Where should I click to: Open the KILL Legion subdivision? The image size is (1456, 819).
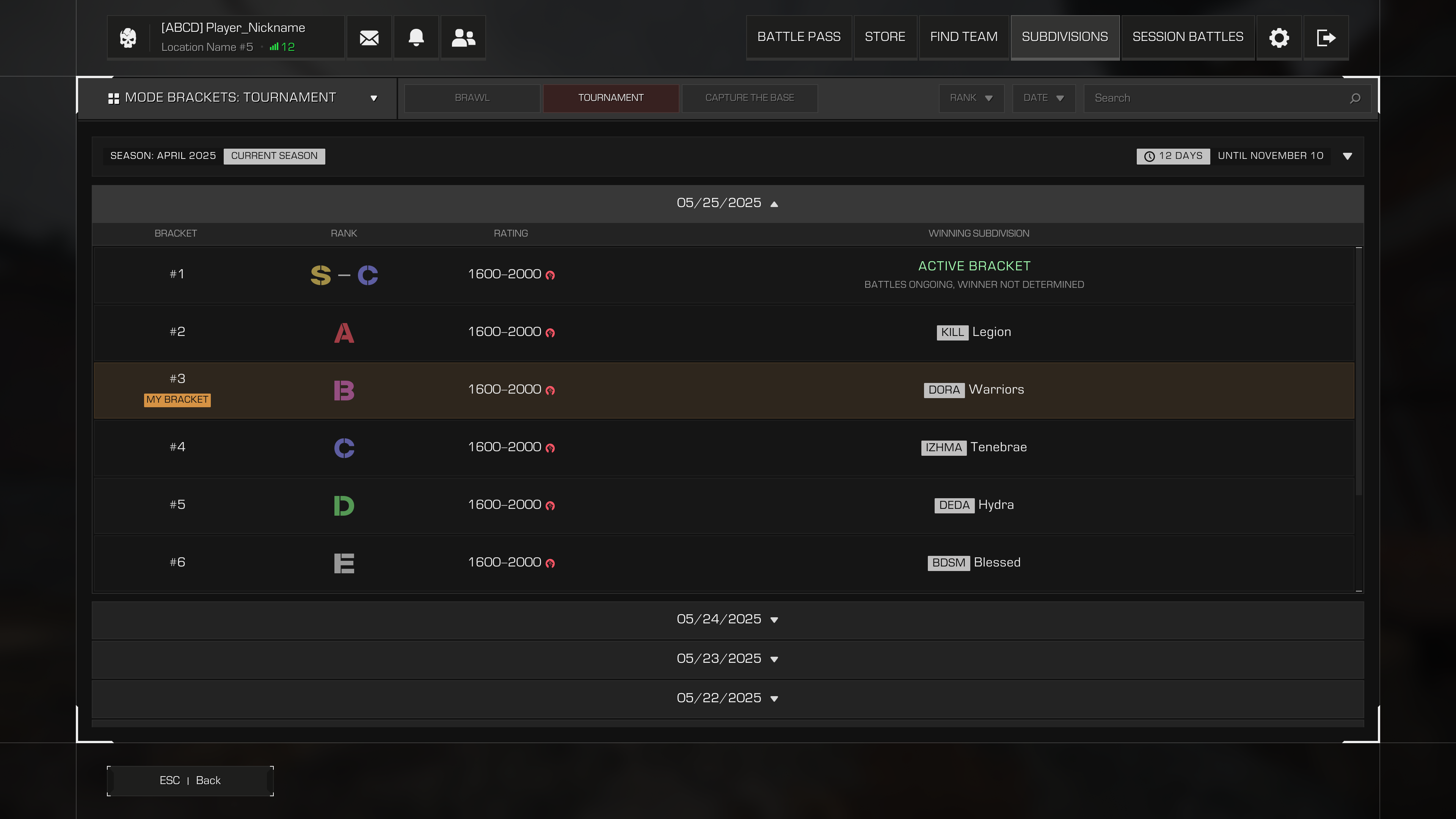[974, 333]
